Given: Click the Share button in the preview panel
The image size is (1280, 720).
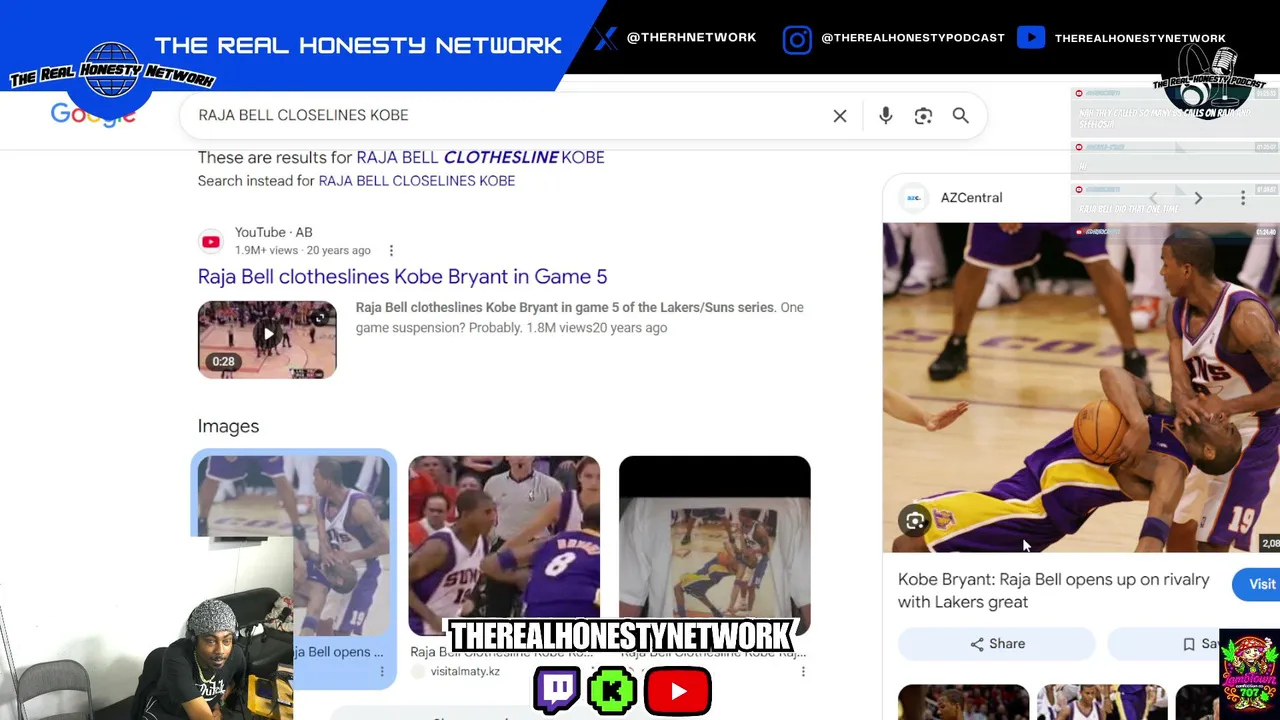Looking at the screenshot, I should coord(997,644).
